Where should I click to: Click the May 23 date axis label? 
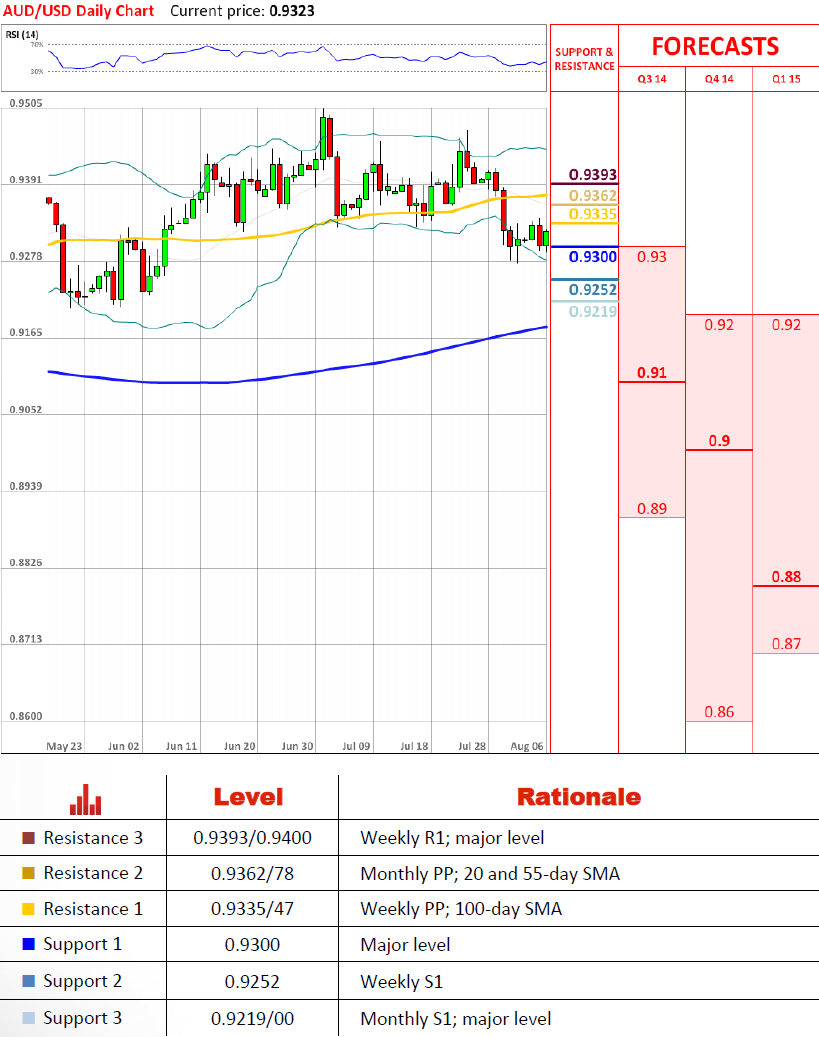64,746
